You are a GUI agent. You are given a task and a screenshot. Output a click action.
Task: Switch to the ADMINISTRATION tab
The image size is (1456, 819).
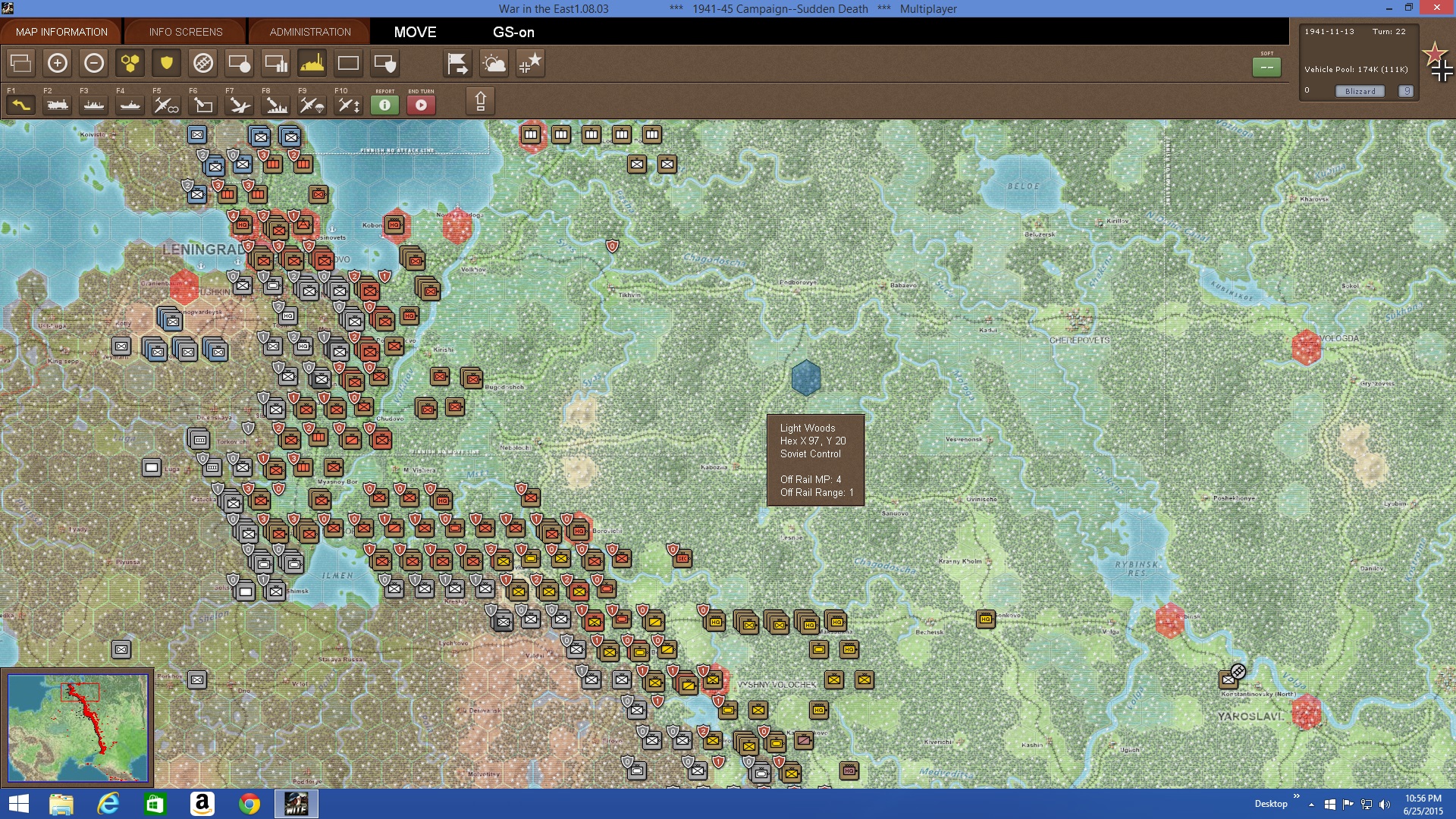[x=310, y=32]
